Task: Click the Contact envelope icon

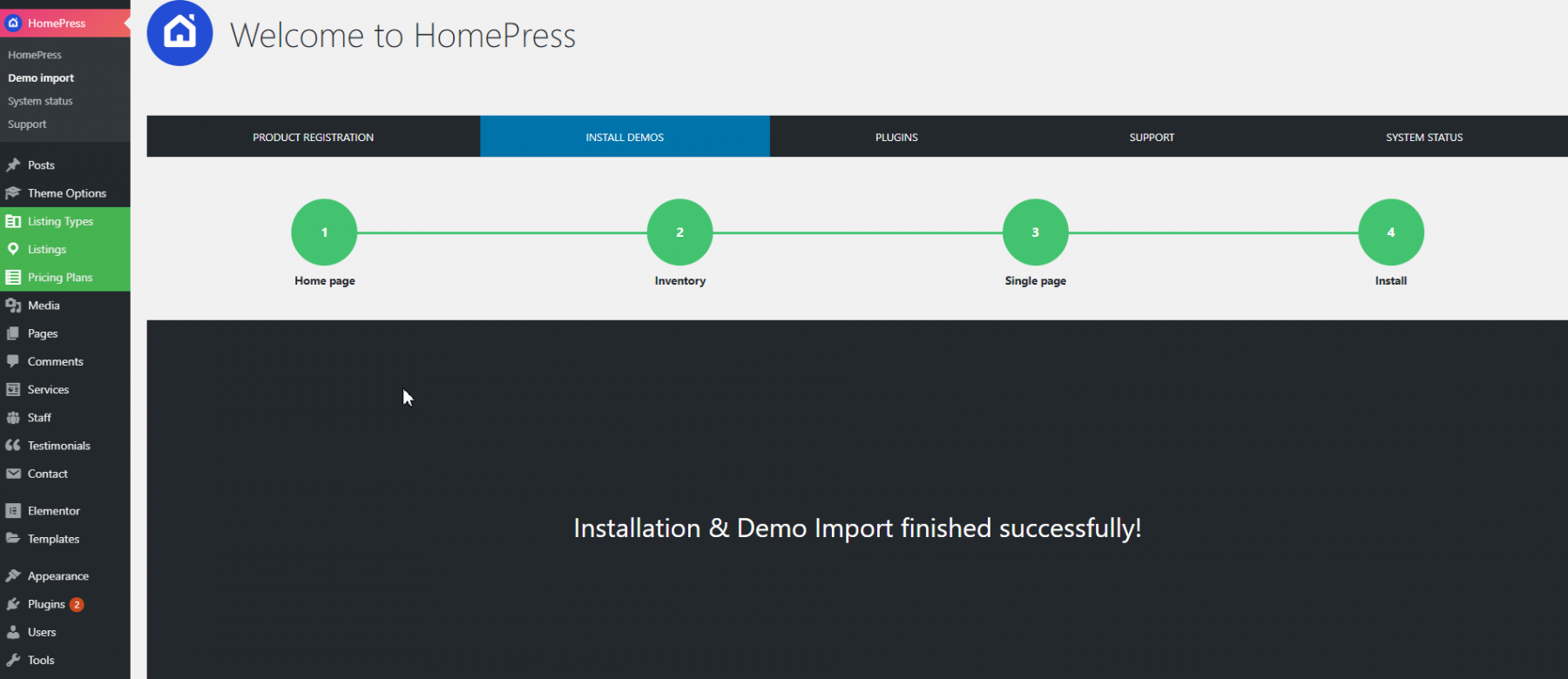Action: click(13, 474)
